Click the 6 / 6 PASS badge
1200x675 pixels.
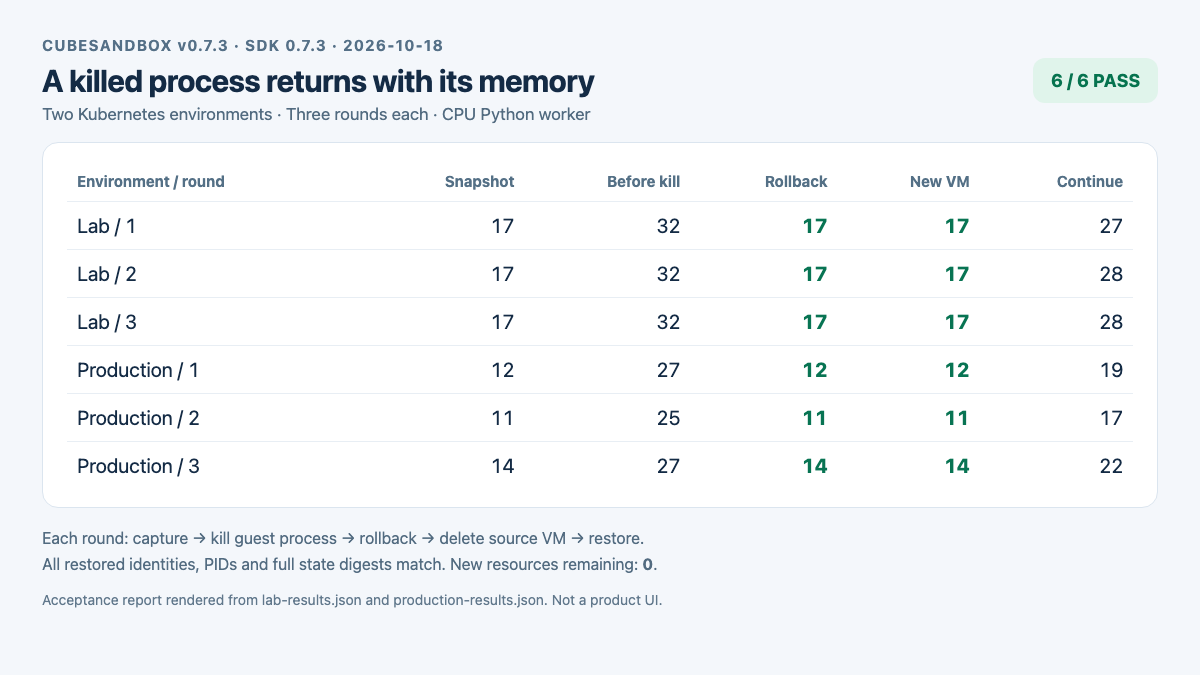[x=1095, y=81]
